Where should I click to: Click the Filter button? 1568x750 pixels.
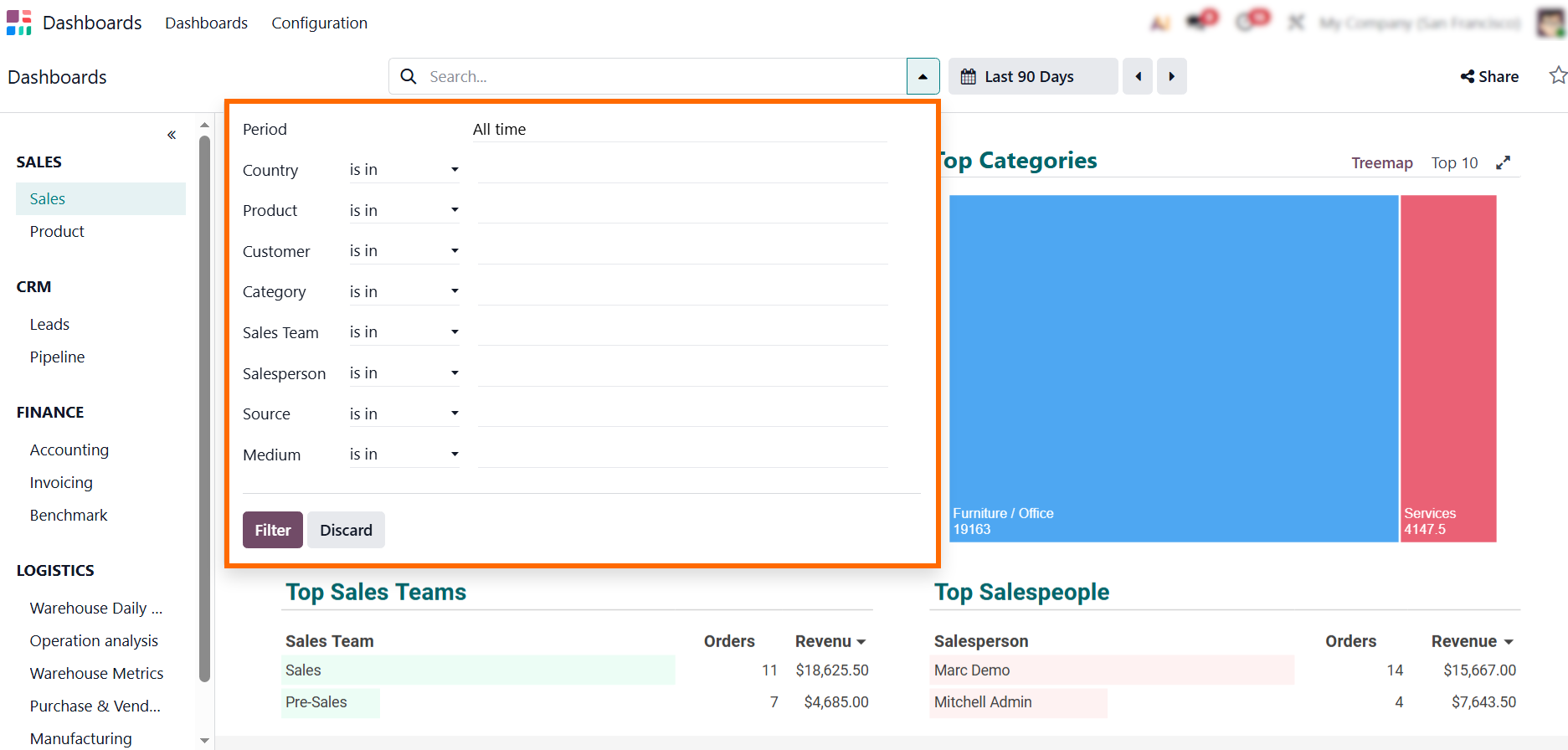point(272,530)
